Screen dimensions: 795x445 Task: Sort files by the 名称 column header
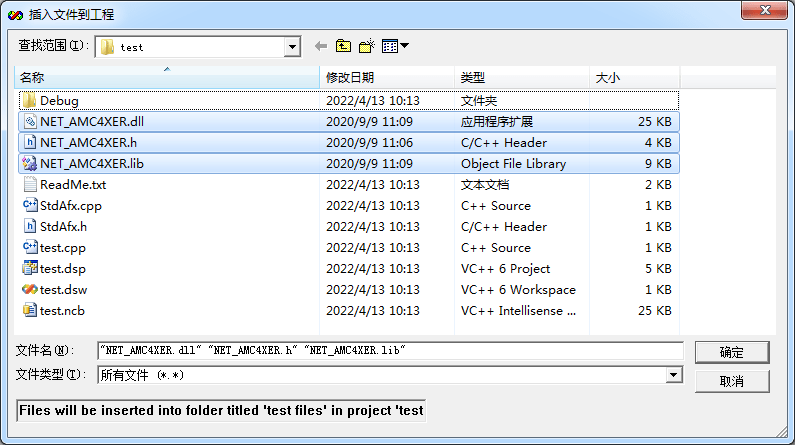(x=167, y=78)
